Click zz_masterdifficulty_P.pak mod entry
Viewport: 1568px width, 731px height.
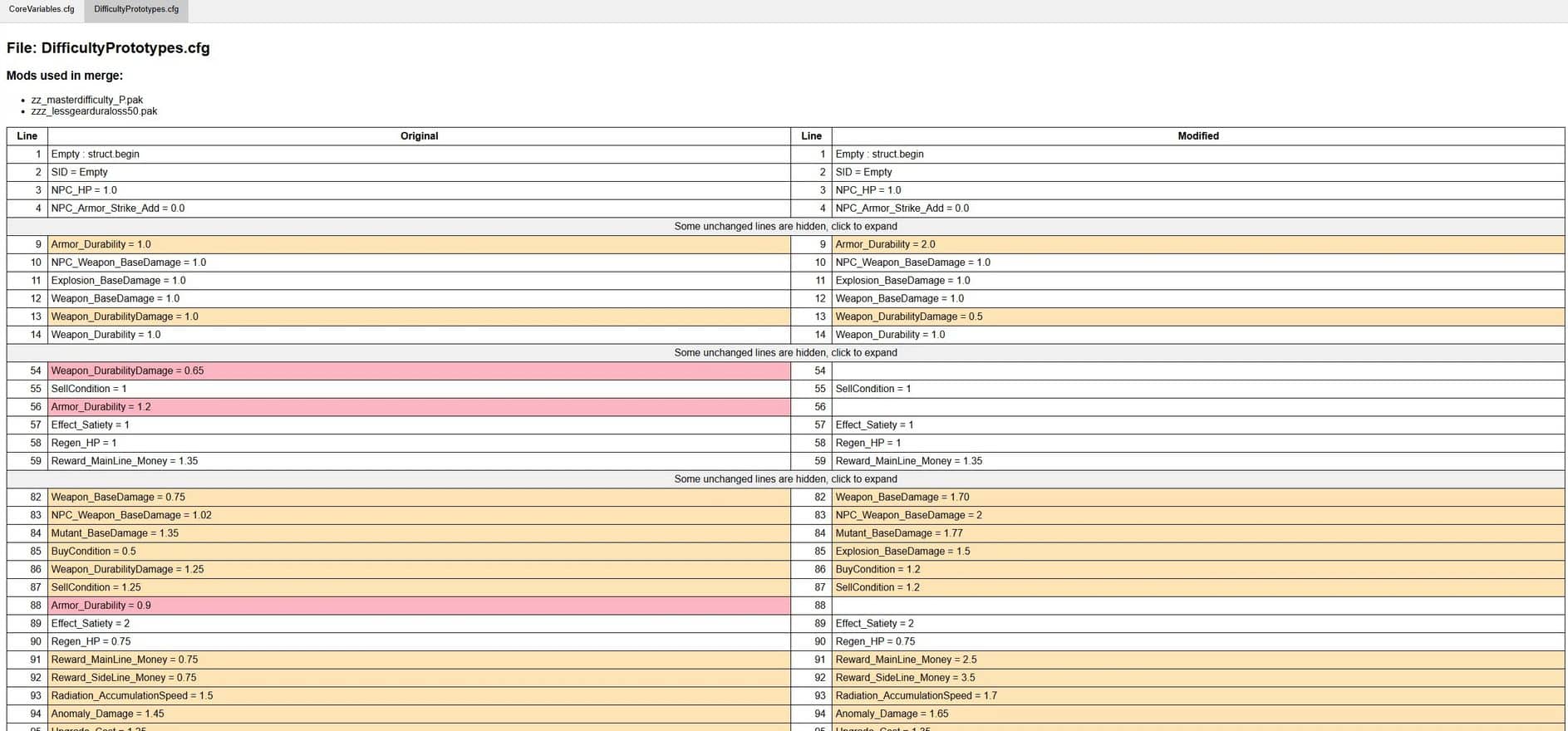[x=87, y=100]
